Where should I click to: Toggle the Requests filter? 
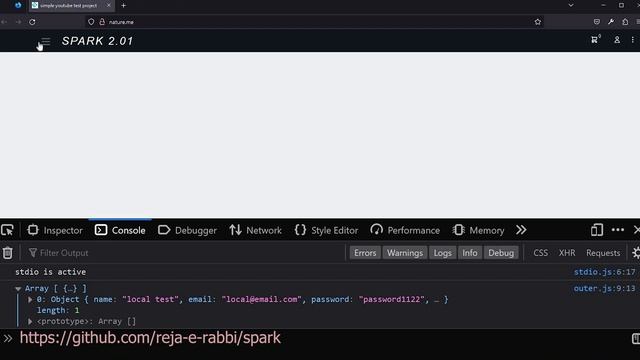pyautogui.click(x=603, y=253)
